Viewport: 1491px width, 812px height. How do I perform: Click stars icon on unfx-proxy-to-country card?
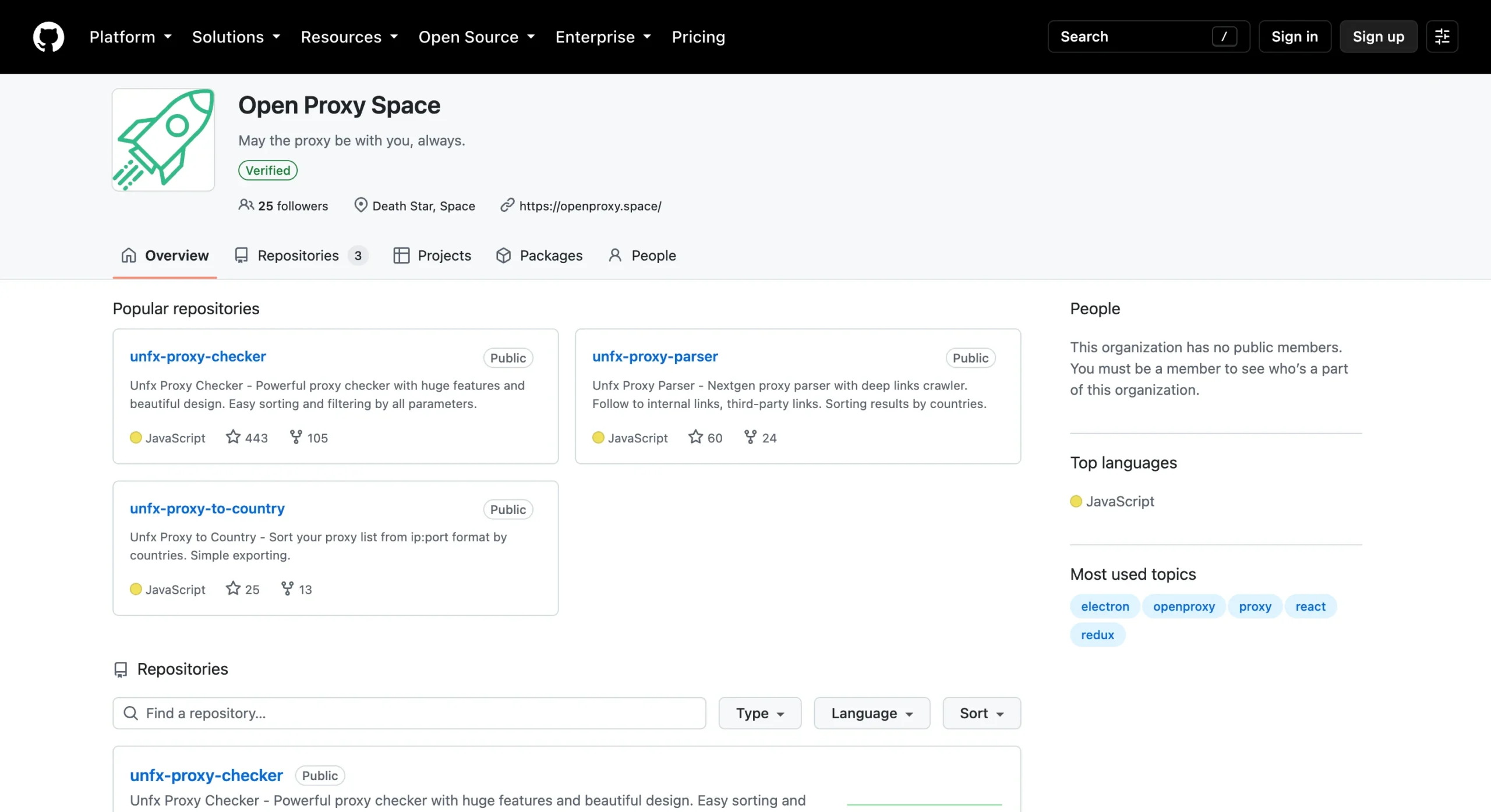[x=233, y=588]
